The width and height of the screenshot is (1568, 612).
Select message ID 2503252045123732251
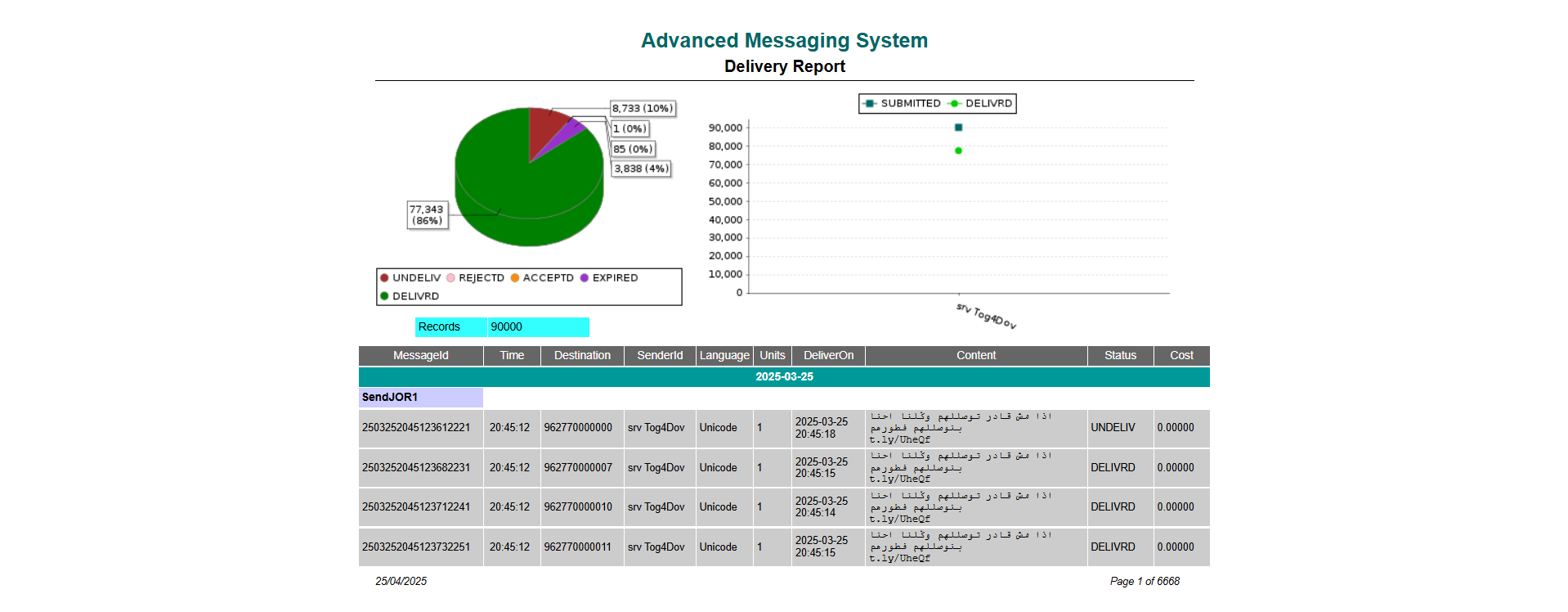pyautogui.click(x=416, y=547)
